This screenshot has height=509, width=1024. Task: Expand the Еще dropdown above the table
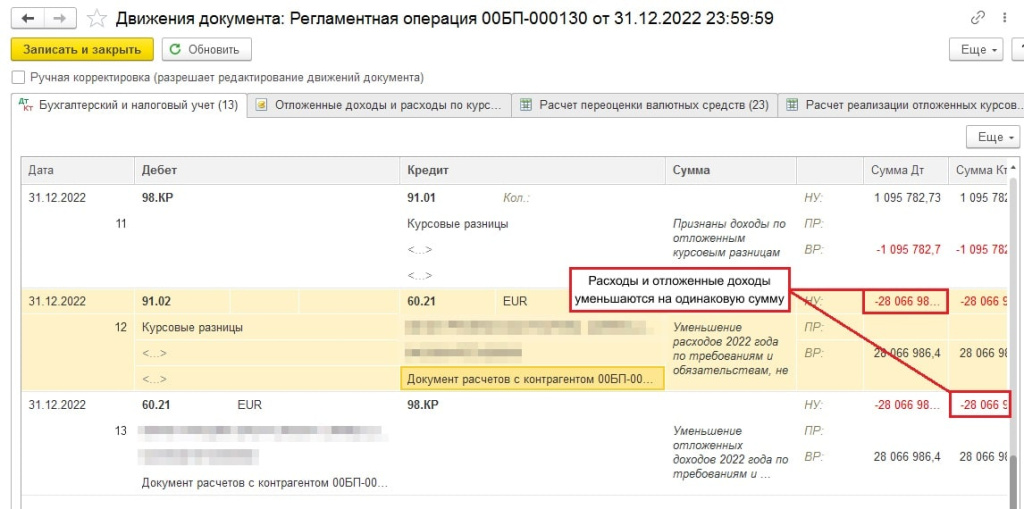pos(992,137)
